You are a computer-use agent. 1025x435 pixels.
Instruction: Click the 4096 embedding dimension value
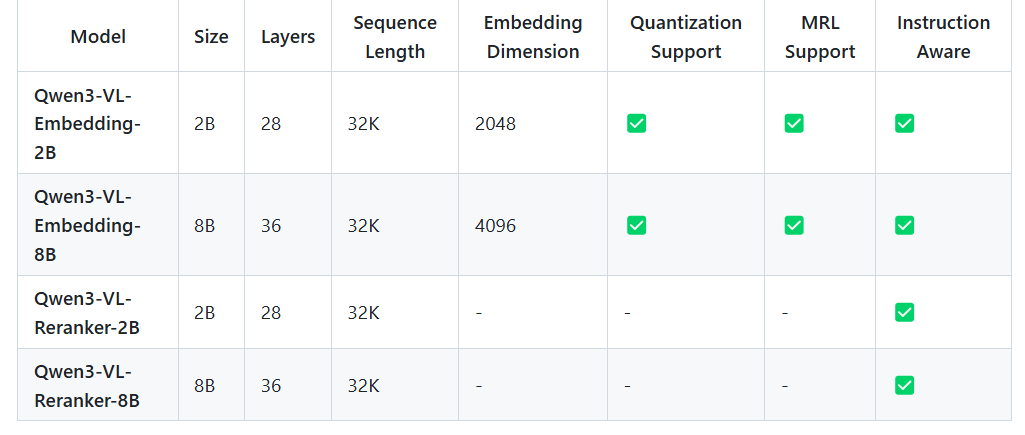(495, 225)
